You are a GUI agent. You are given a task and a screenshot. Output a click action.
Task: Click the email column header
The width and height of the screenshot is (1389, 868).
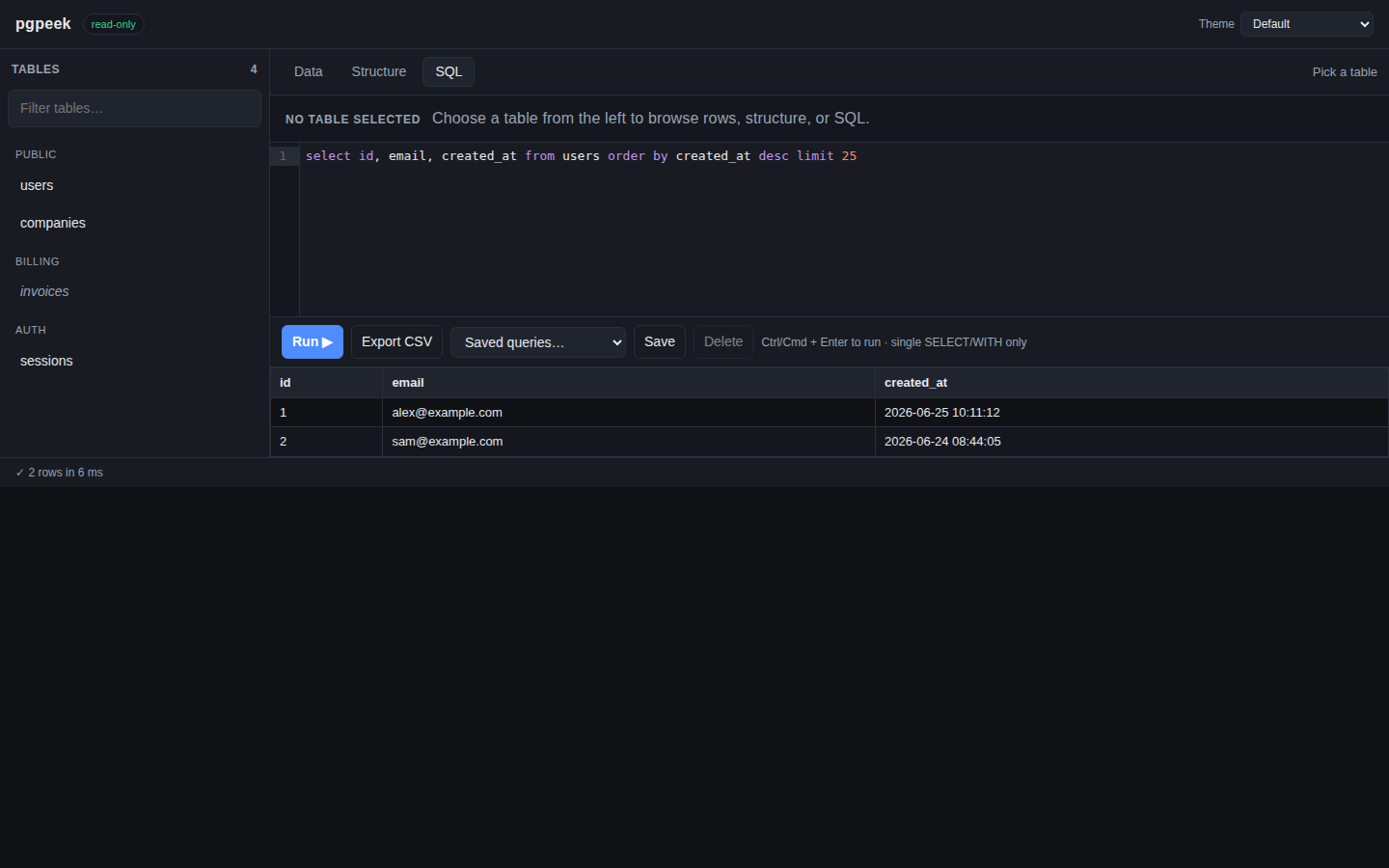629,383
